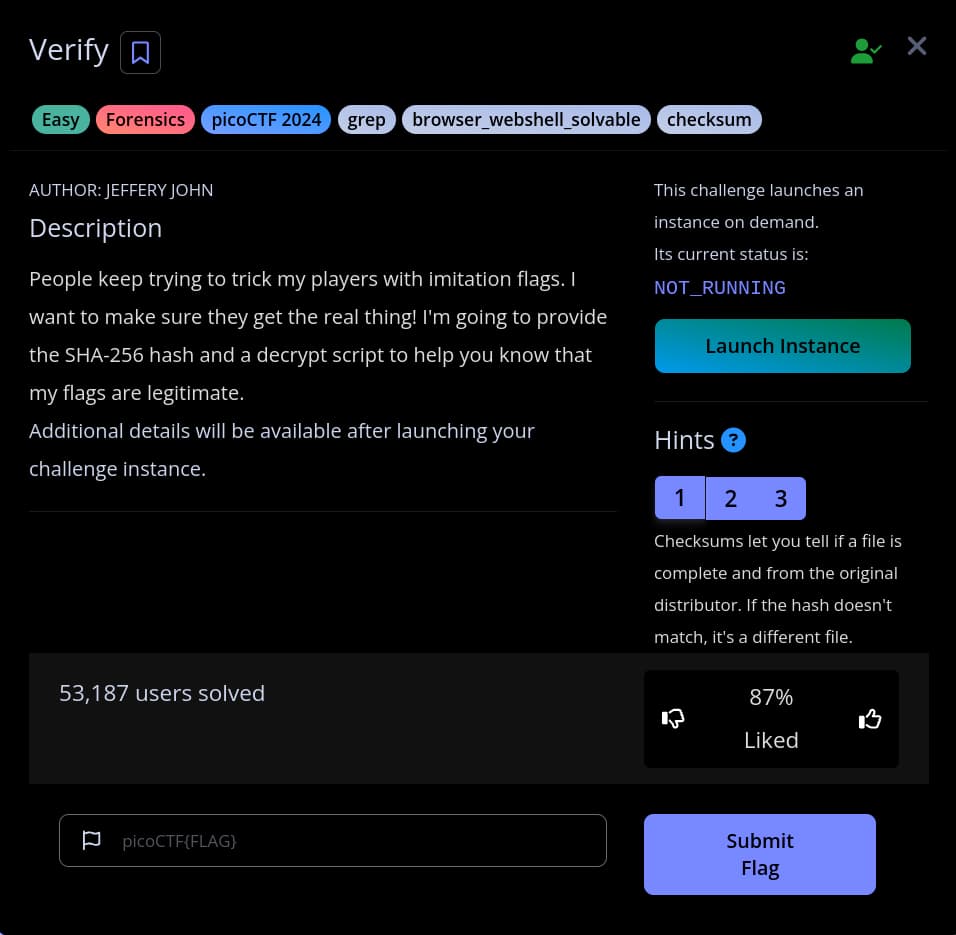Bookmark the Verify challenge
The height and width of the screenshot is (935, 956).
point(140,52)
